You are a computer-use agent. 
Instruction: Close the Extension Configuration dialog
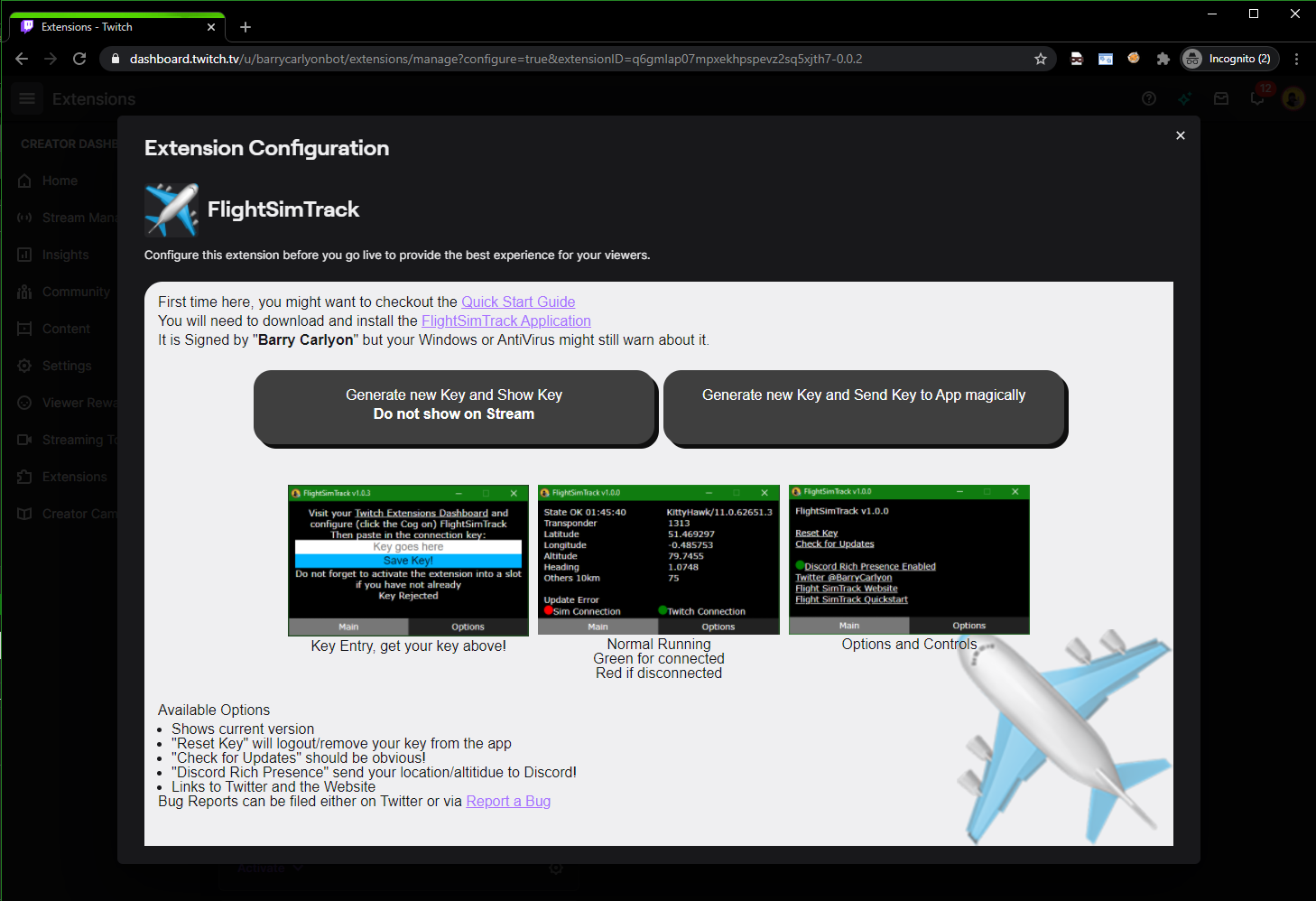(1180, 135)
